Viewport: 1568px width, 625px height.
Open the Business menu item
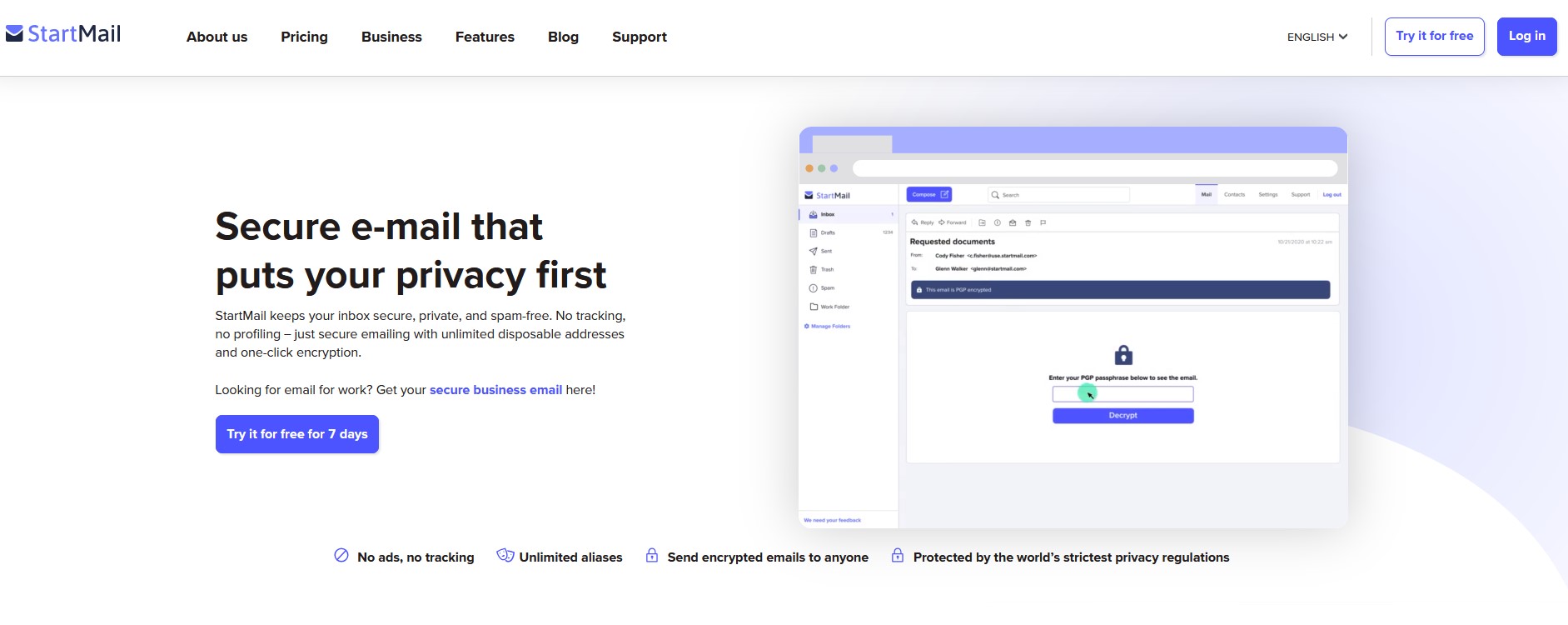(391, 37)
